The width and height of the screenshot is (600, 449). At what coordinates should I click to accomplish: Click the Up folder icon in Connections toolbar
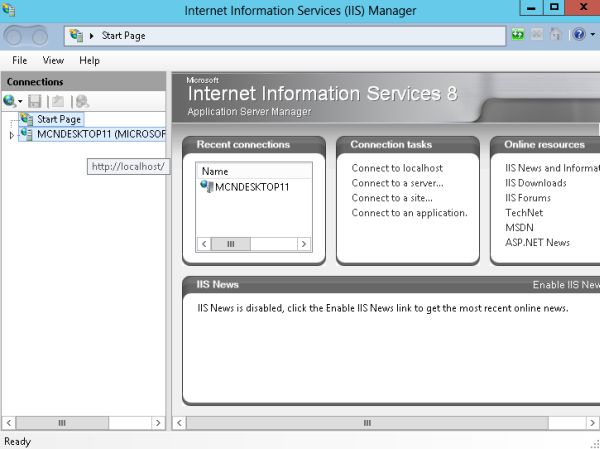(x=58, y=101)
